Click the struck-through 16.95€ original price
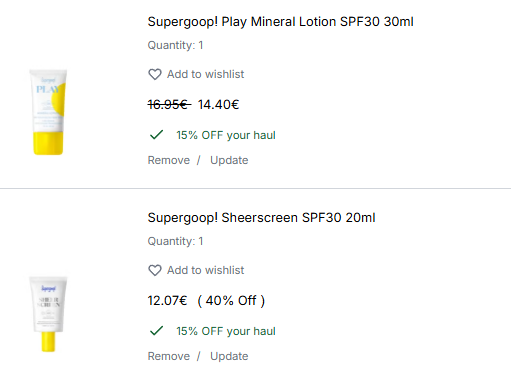 [169, 105]
